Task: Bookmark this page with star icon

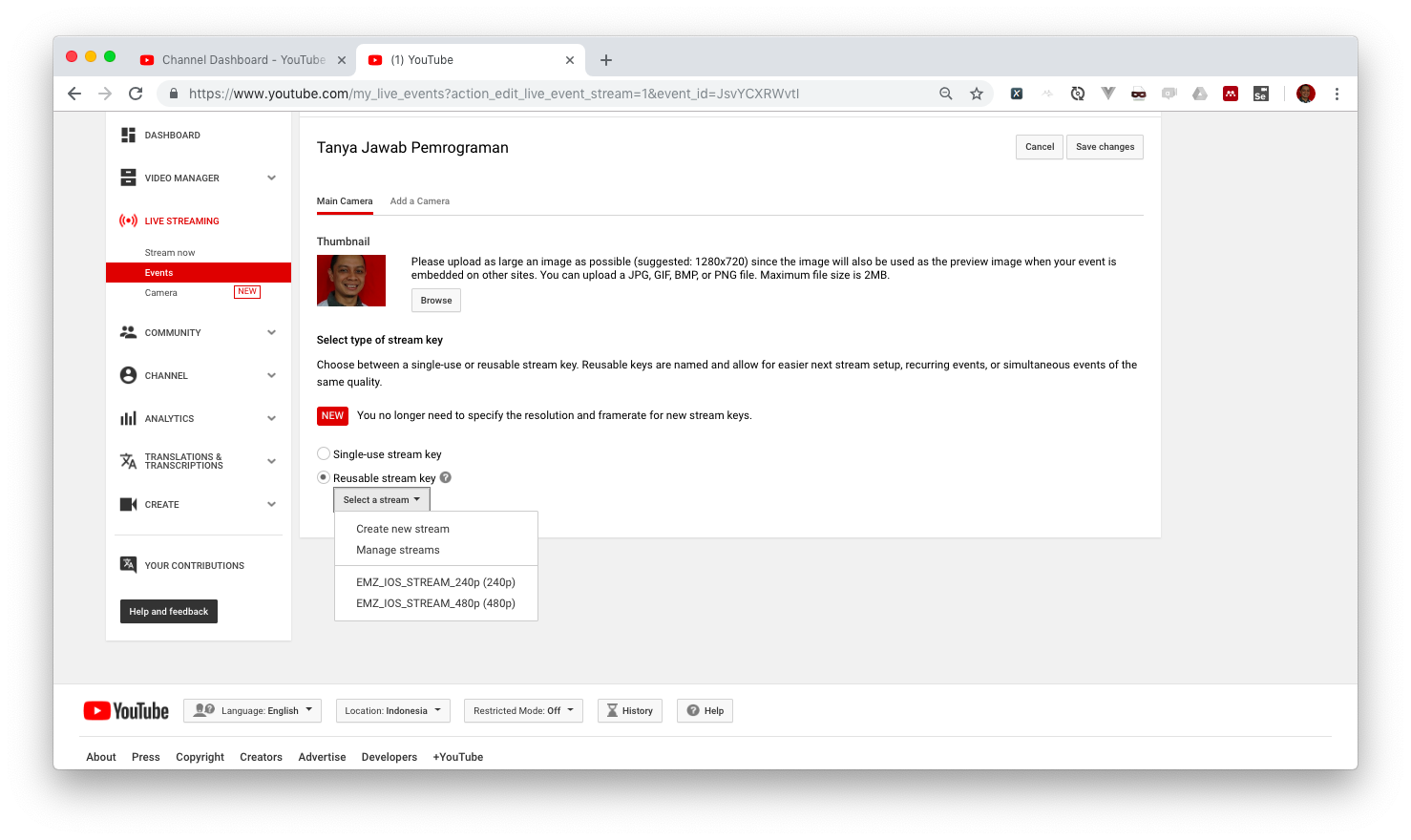Action: click(977, 94)
